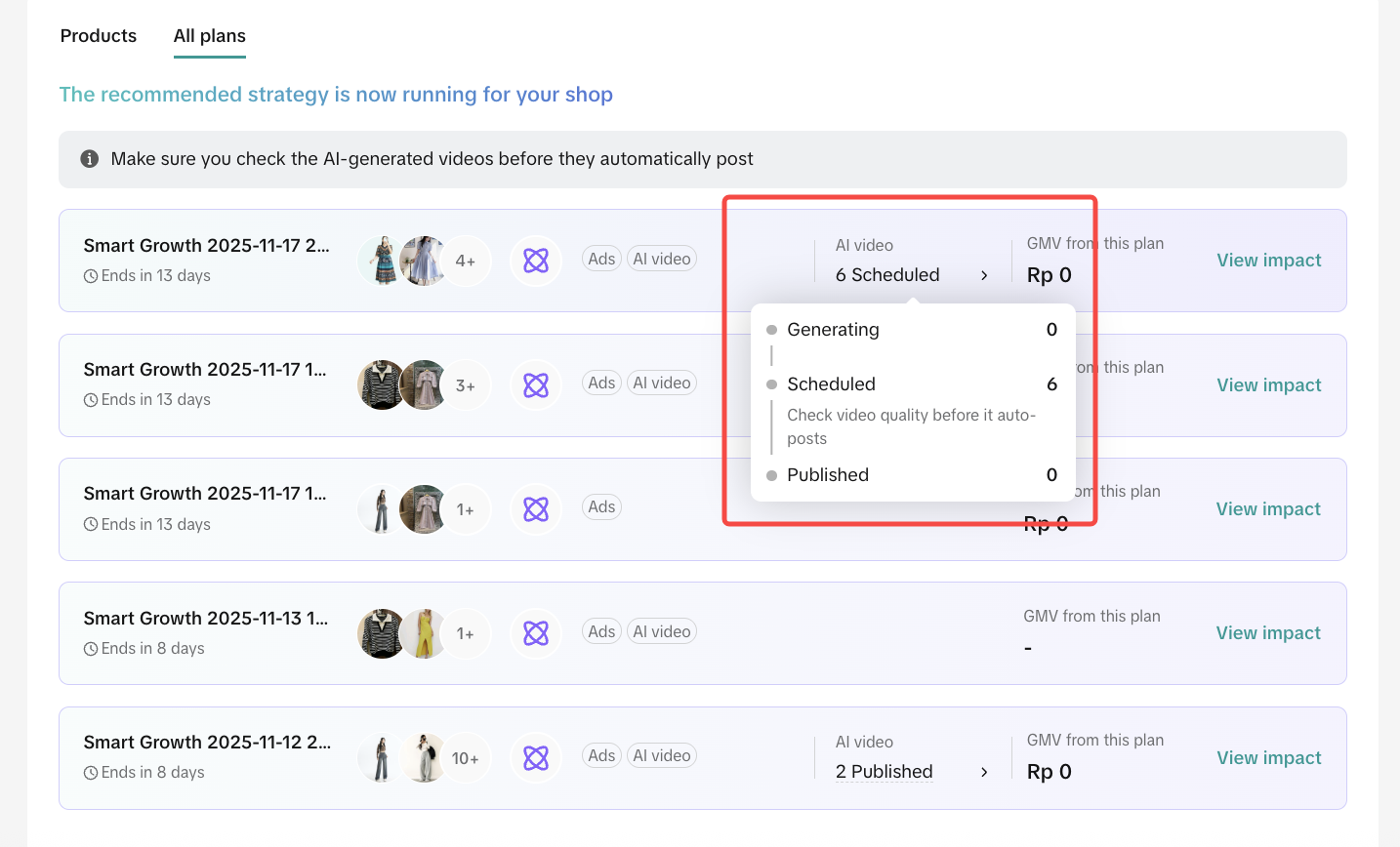This screenshot has width=1400, height=847.
Task: Click the Ads tag on the third plan
Action: click(601, 506)
